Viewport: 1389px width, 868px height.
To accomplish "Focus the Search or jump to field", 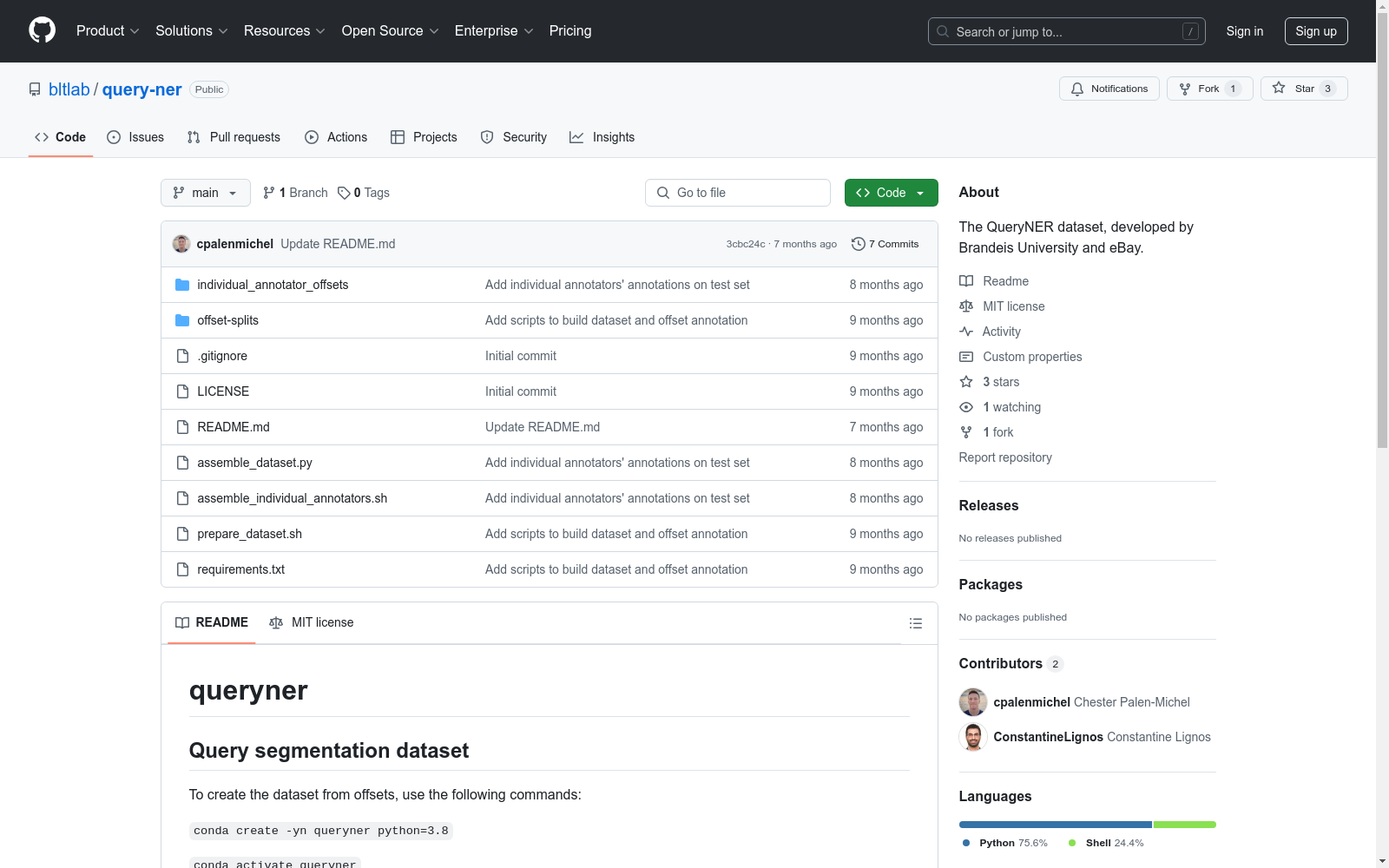I will (x=1067, y=31).
